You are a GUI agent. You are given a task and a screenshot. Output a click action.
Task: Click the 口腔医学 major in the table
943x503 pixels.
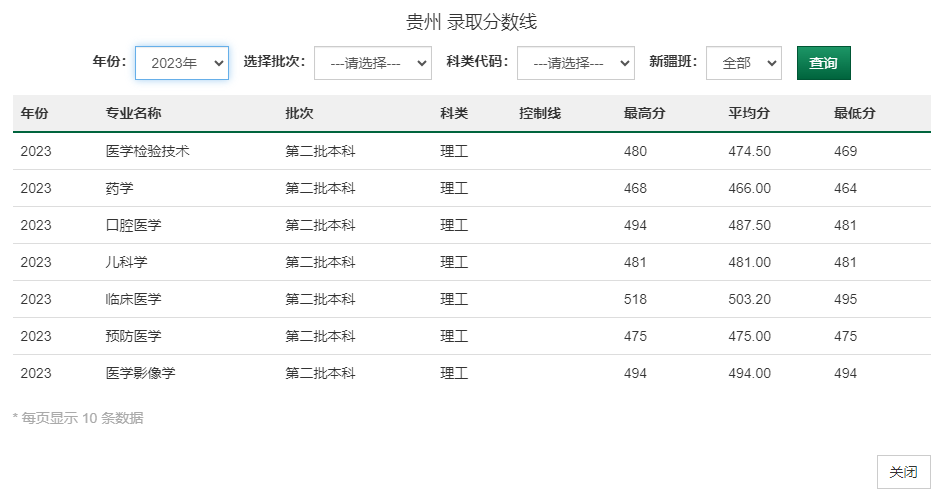[x=133, y=225]
